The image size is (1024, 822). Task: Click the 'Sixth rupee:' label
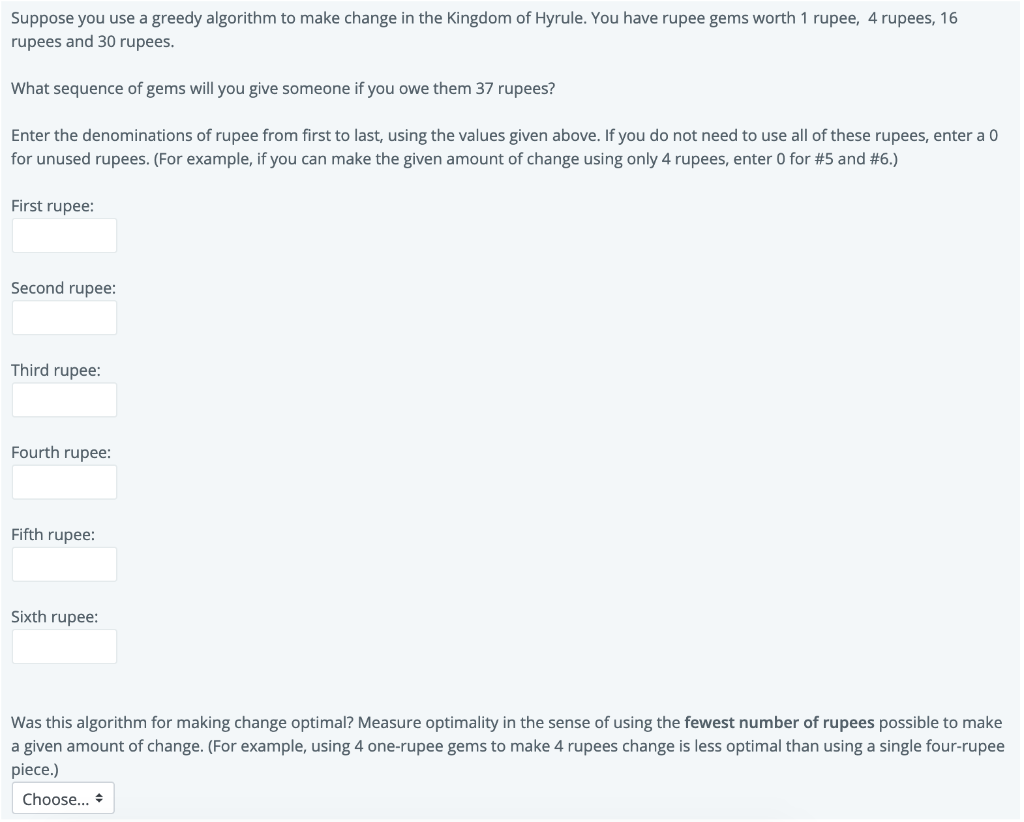point(53,616)
